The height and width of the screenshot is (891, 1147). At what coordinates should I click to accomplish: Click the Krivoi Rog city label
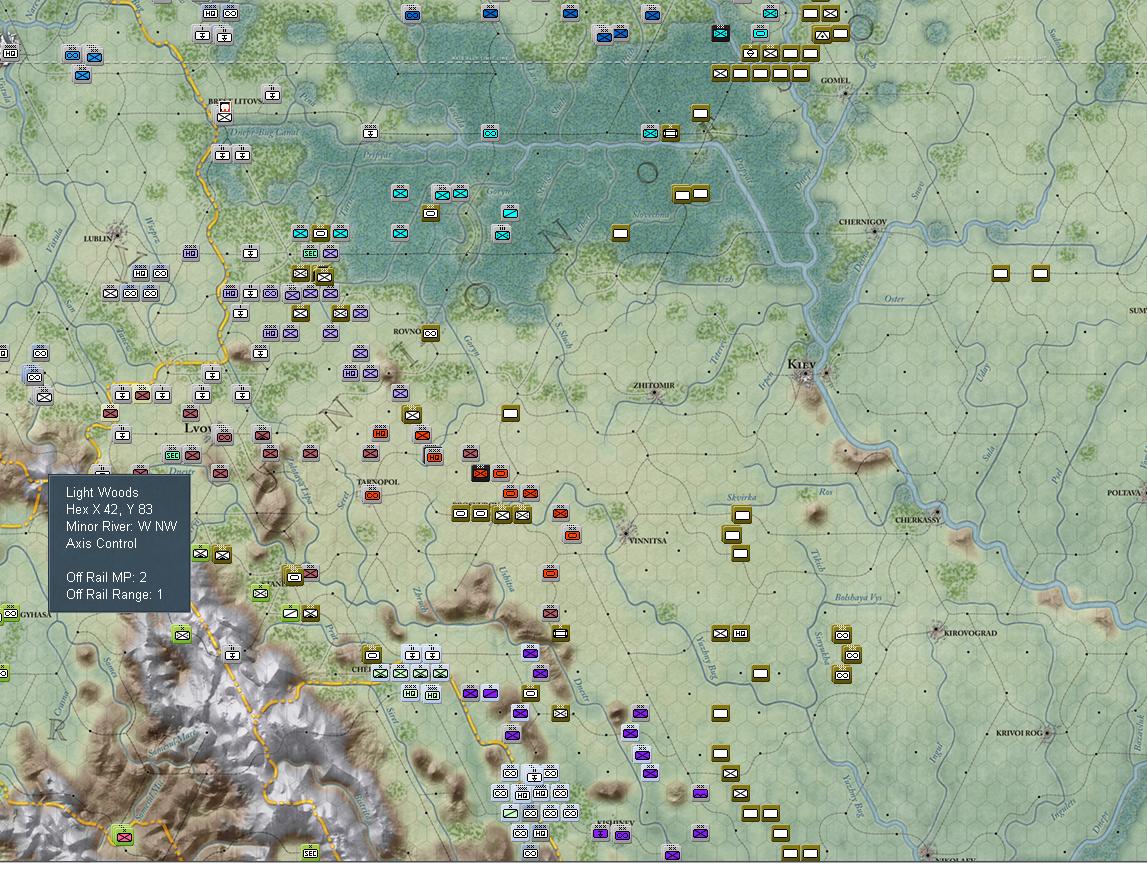point(1018,732)
